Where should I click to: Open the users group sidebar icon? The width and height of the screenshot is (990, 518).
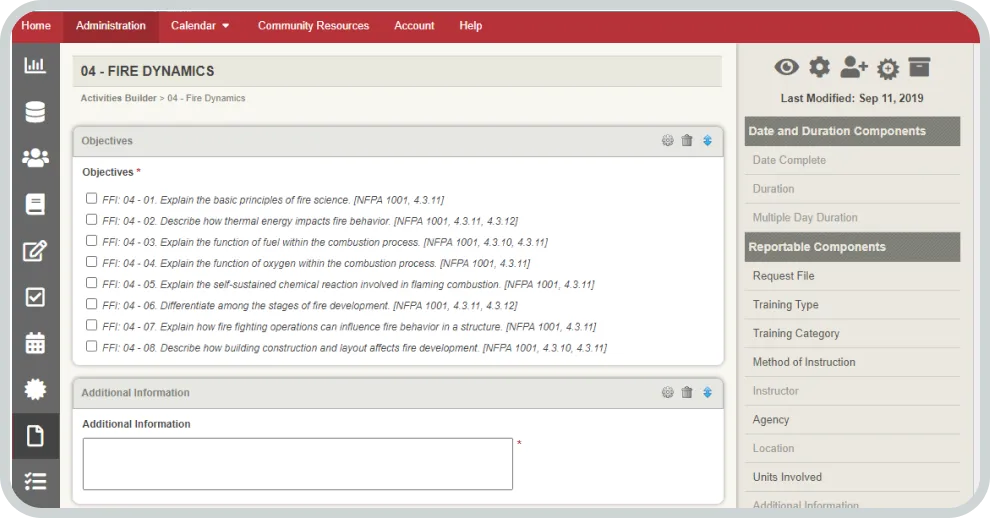tap(35, 158)
